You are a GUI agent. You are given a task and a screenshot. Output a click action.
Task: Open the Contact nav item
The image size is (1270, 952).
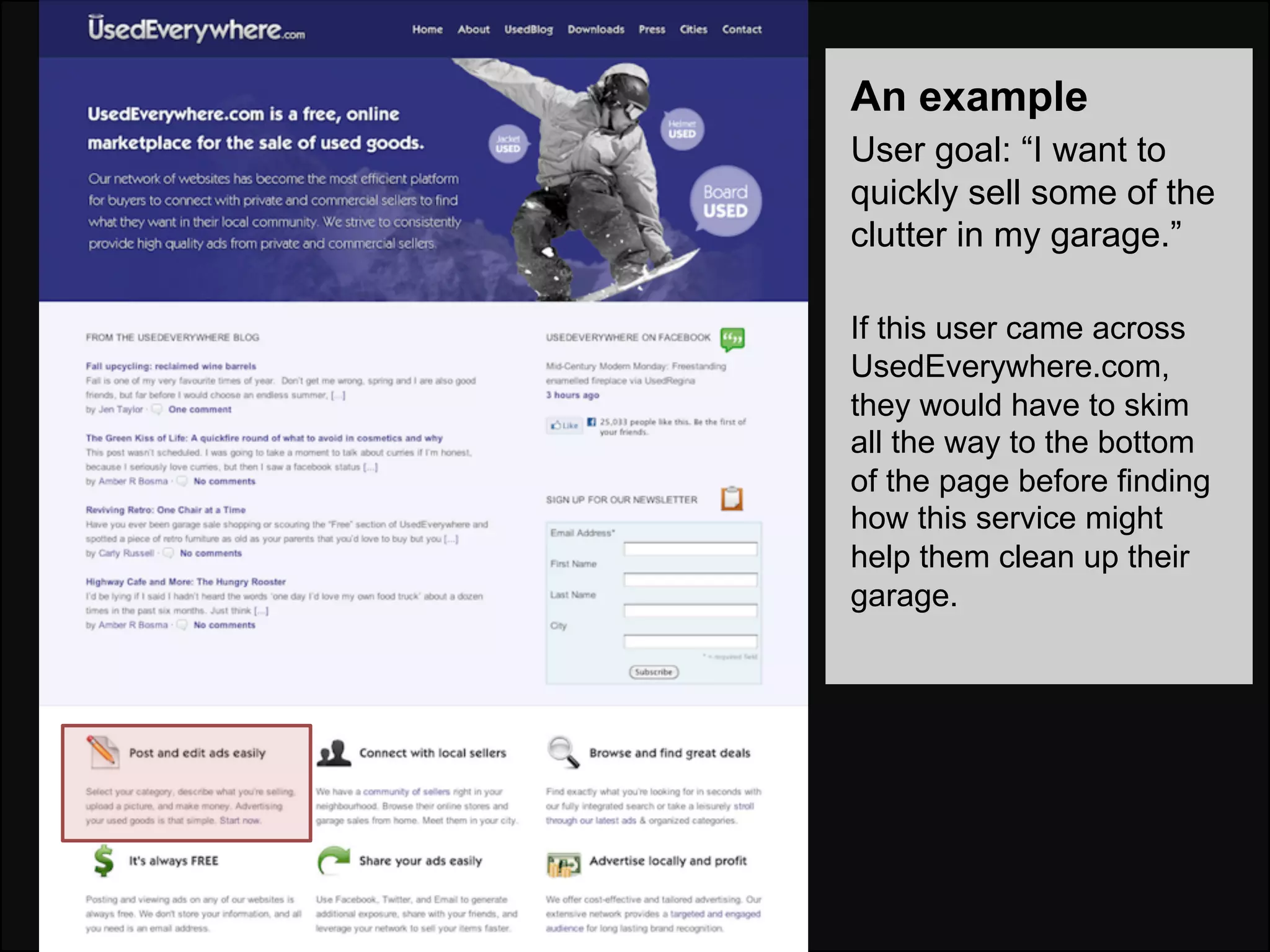coord(742,29)
